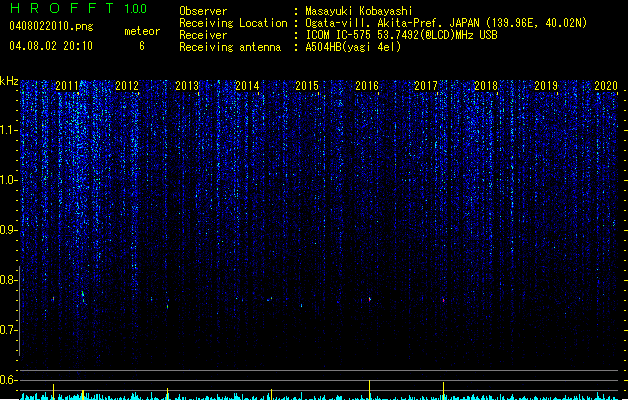Screen dimensions: 629x400
Task: Click the 2014 time axis label
Action: pos(247,86)
